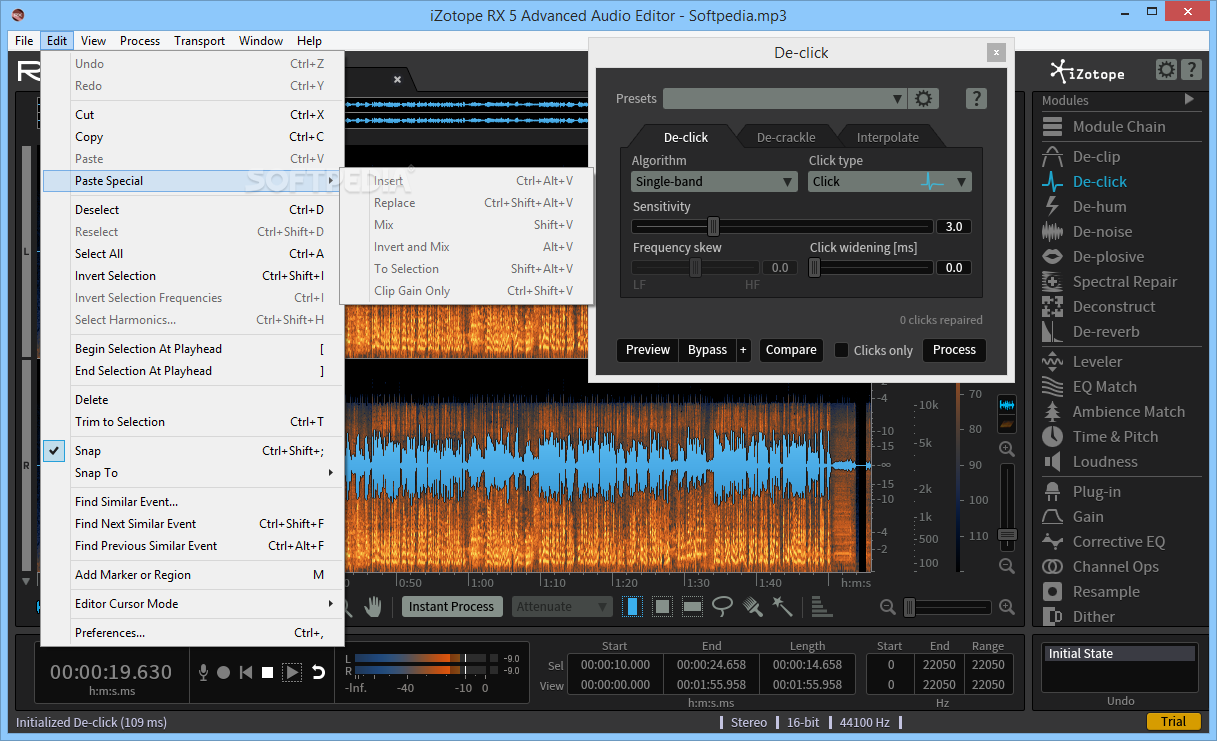Open the Dither module

point(1078,617)
